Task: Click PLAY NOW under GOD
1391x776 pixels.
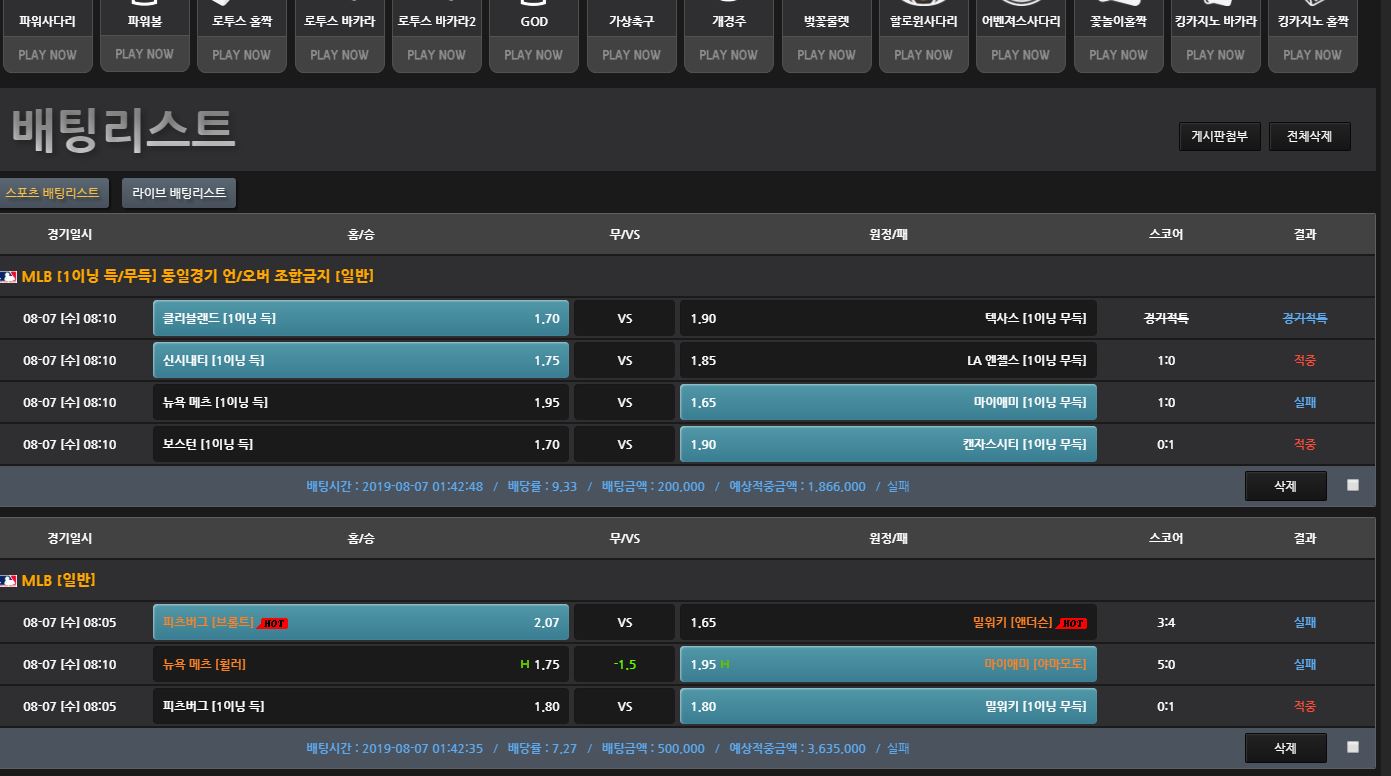Action: (534, 55)
